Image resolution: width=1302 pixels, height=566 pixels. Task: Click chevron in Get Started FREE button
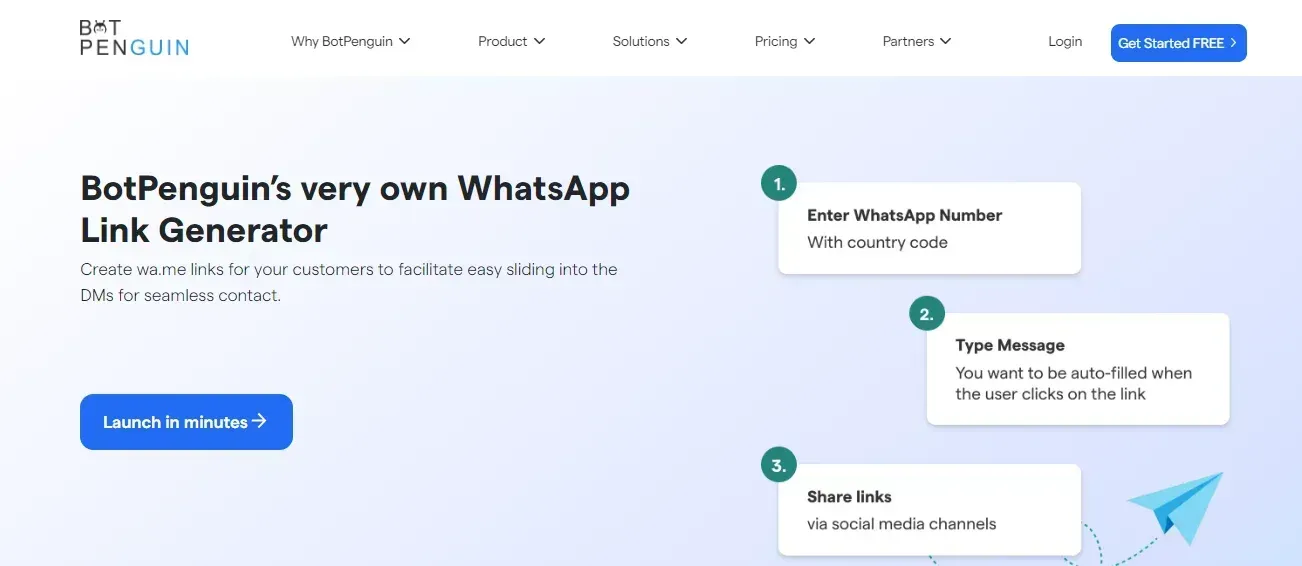point(1234,43)
